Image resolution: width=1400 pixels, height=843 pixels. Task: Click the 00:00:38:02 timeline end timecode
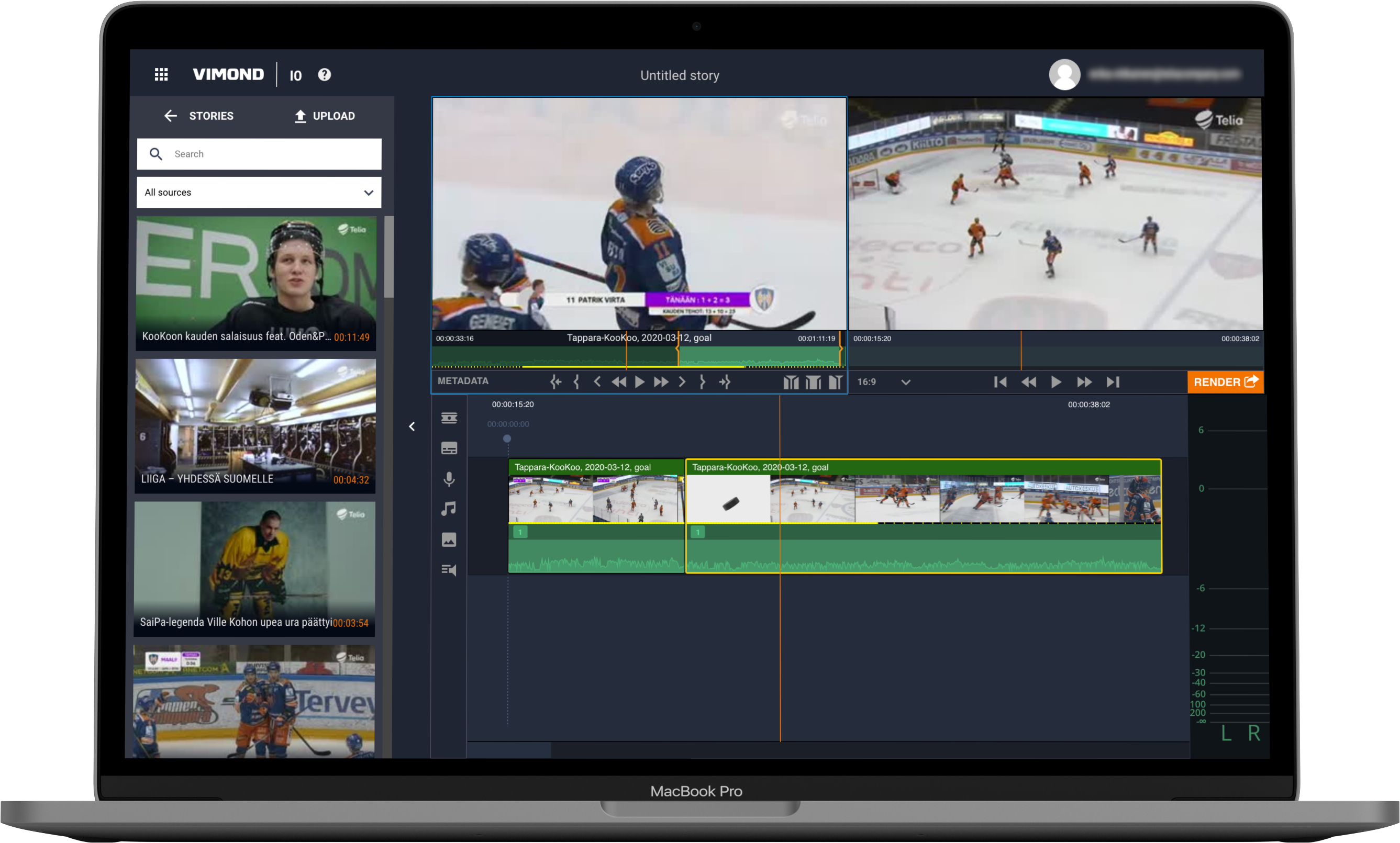point(1088,404)
